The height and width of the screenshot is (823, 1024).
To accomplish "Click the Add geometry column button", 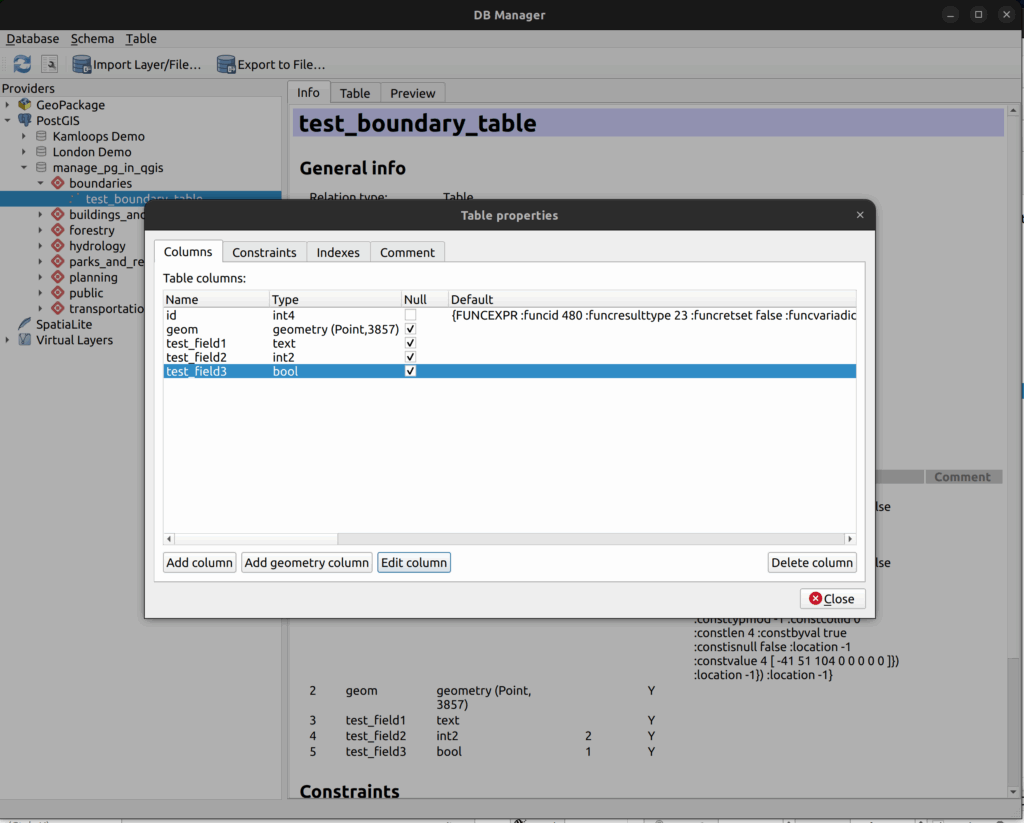I will click(306, 563).
